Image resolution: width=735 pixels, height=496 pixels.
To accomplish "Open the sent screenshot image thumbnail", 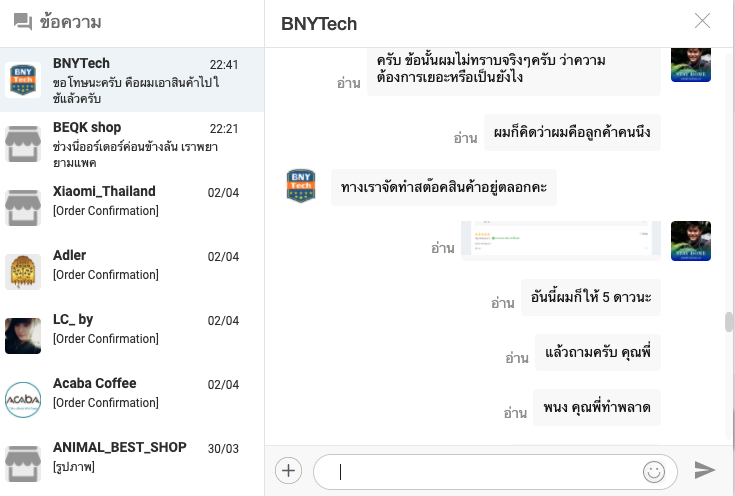I will coord(560,240).
